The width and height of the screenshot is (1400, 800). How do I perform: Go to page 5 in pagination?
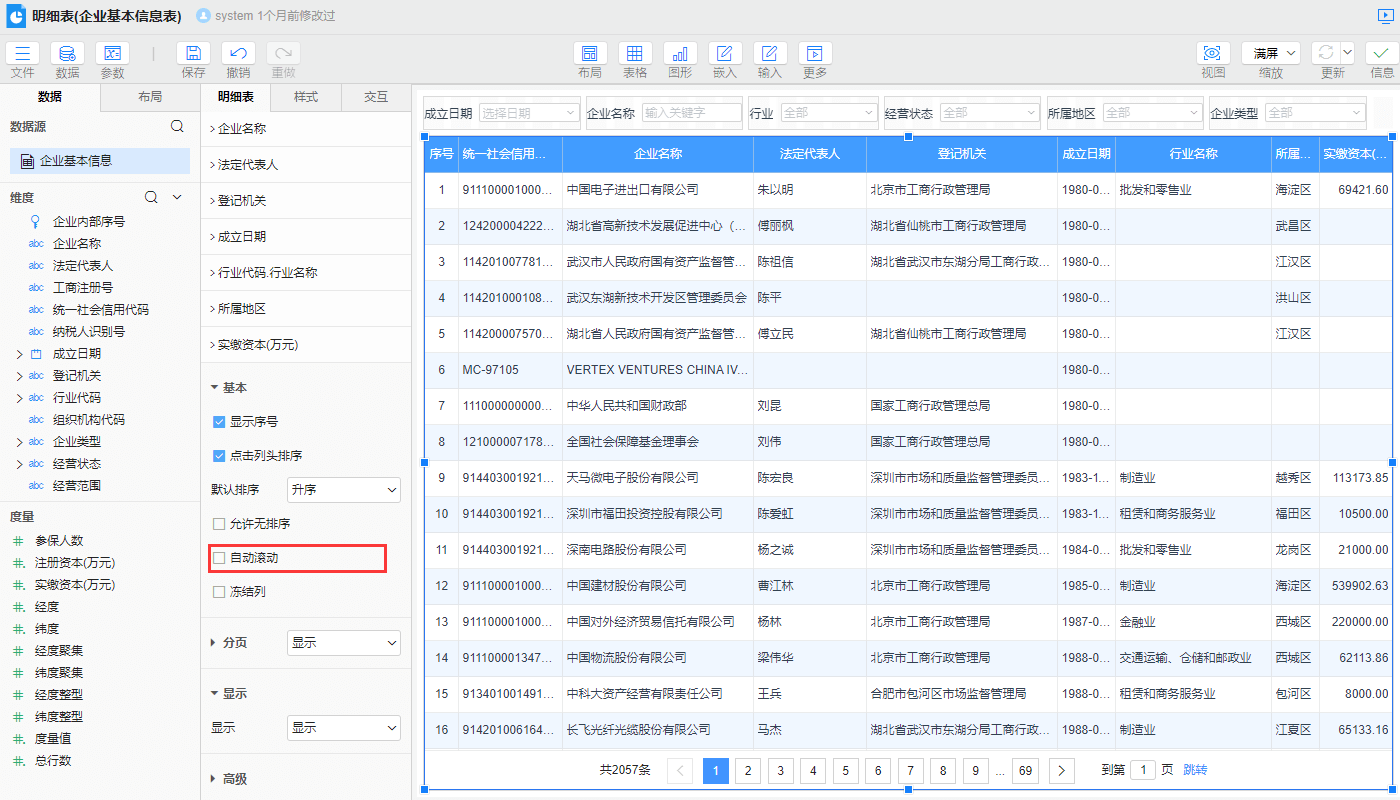pyautogui.click(x=845, y=770)
